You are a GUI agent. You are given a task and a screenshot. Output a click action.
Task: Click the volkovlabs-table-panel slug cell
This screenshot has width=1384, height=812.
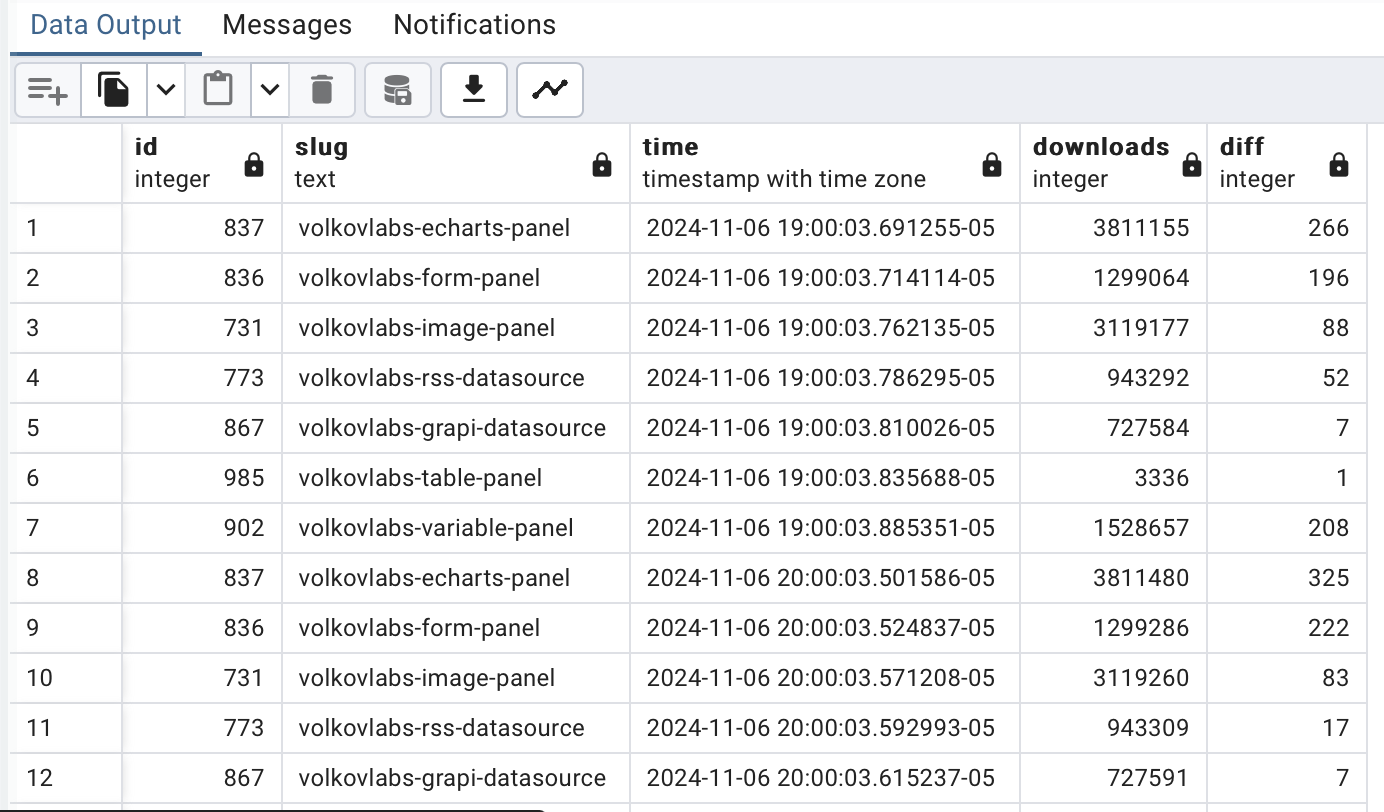point(456,478)
